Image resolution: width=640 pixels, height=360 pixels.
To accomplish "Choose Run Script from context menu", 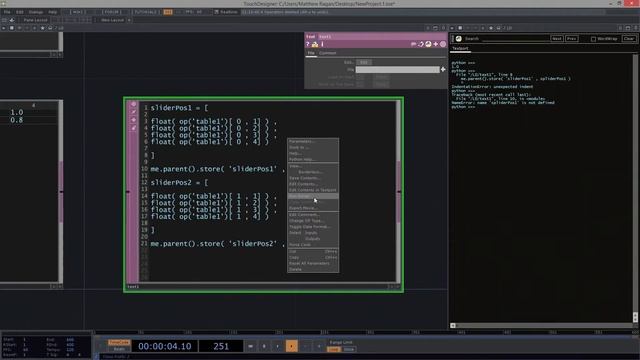I will tap(313, 196).
